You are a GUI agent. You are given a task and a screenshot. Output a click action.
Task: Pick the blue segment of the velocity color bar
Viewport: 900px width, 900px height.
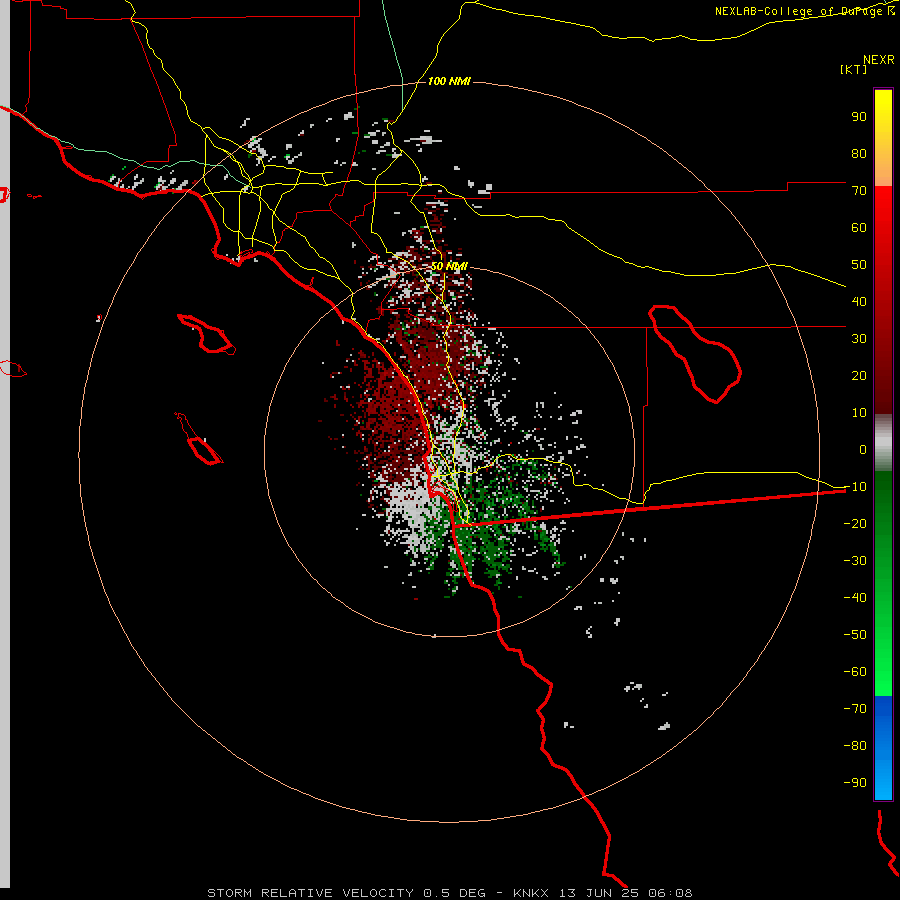pos(883,748)
